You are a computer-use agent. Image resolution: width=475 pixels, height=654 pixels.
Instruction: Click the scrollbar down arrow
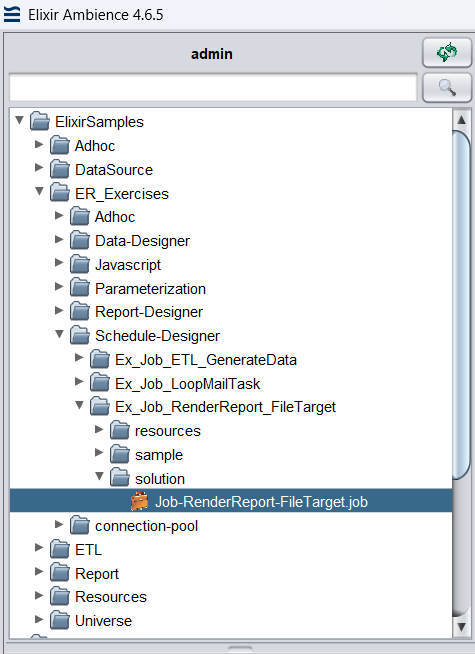coord(461,626)
